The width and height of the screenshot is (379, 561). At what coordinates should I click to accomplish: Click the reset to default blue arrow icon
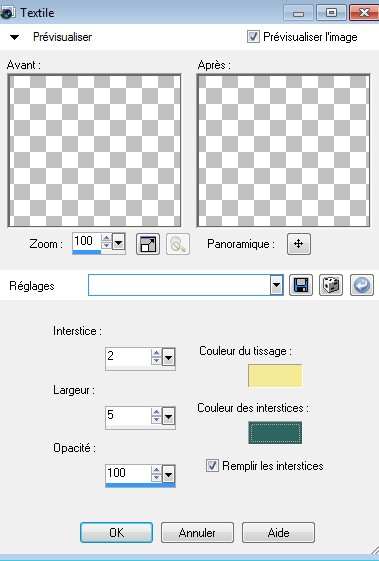tap(361, 285)
